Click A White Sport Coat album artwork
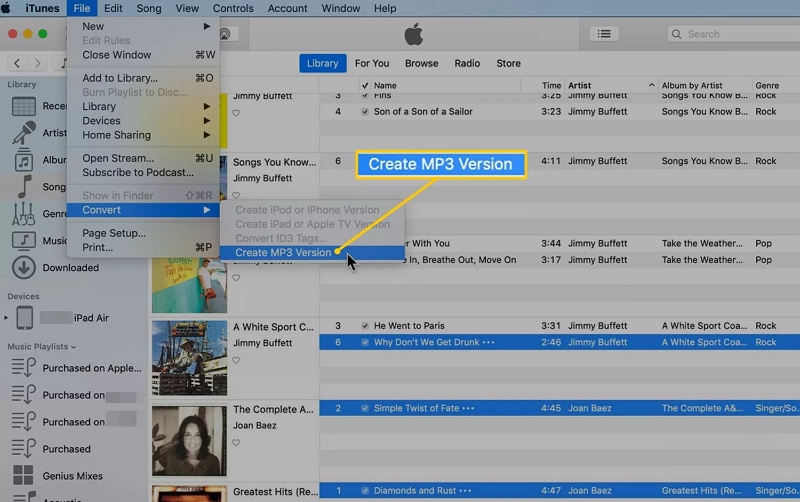This screenshot has height=502, width=800. click(x=189, y=358)
